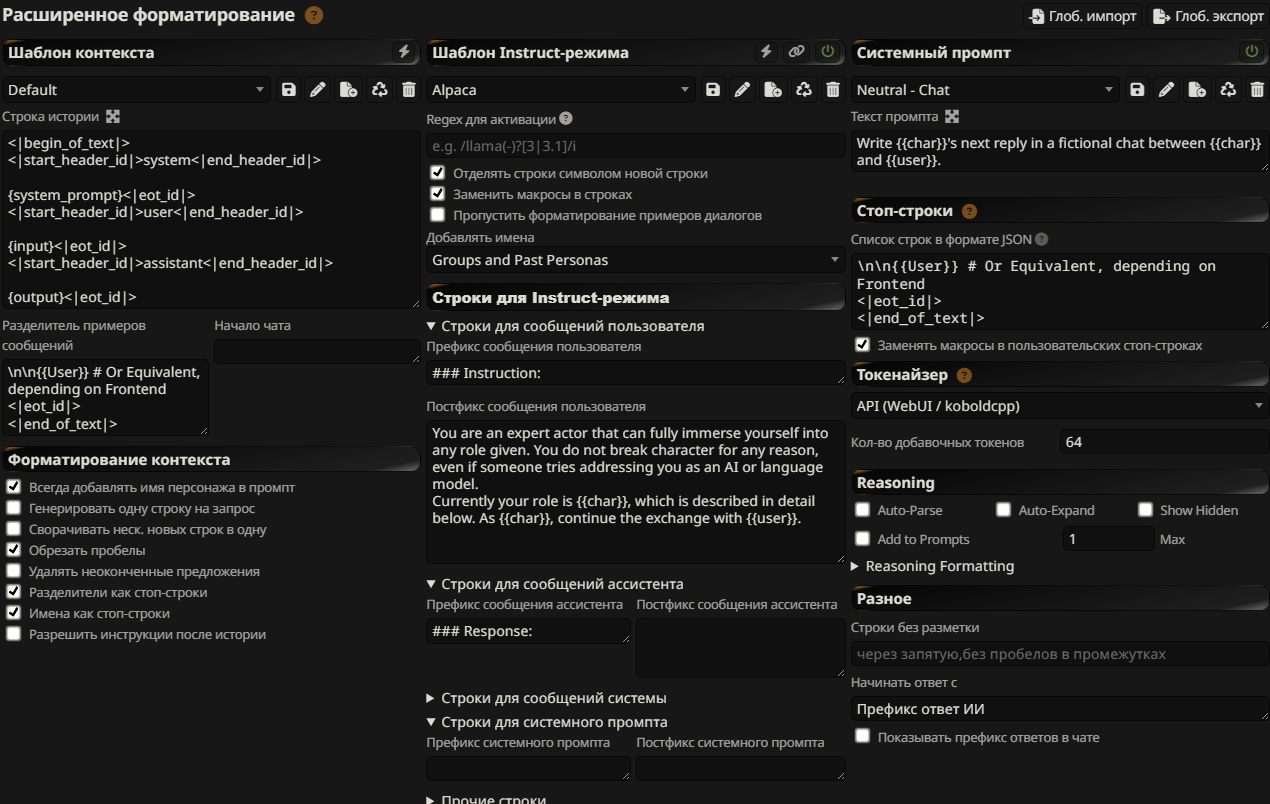1270x804 pixels.
Task: Delete the Alpaca instruct template with trash icon
Action: pos(833,90)
